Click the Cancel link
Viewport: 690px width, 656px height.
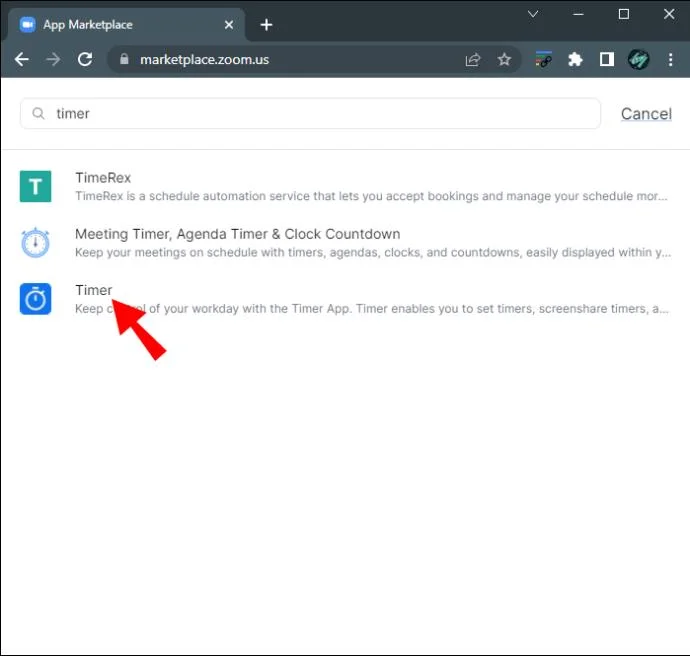tap(646, 114)
